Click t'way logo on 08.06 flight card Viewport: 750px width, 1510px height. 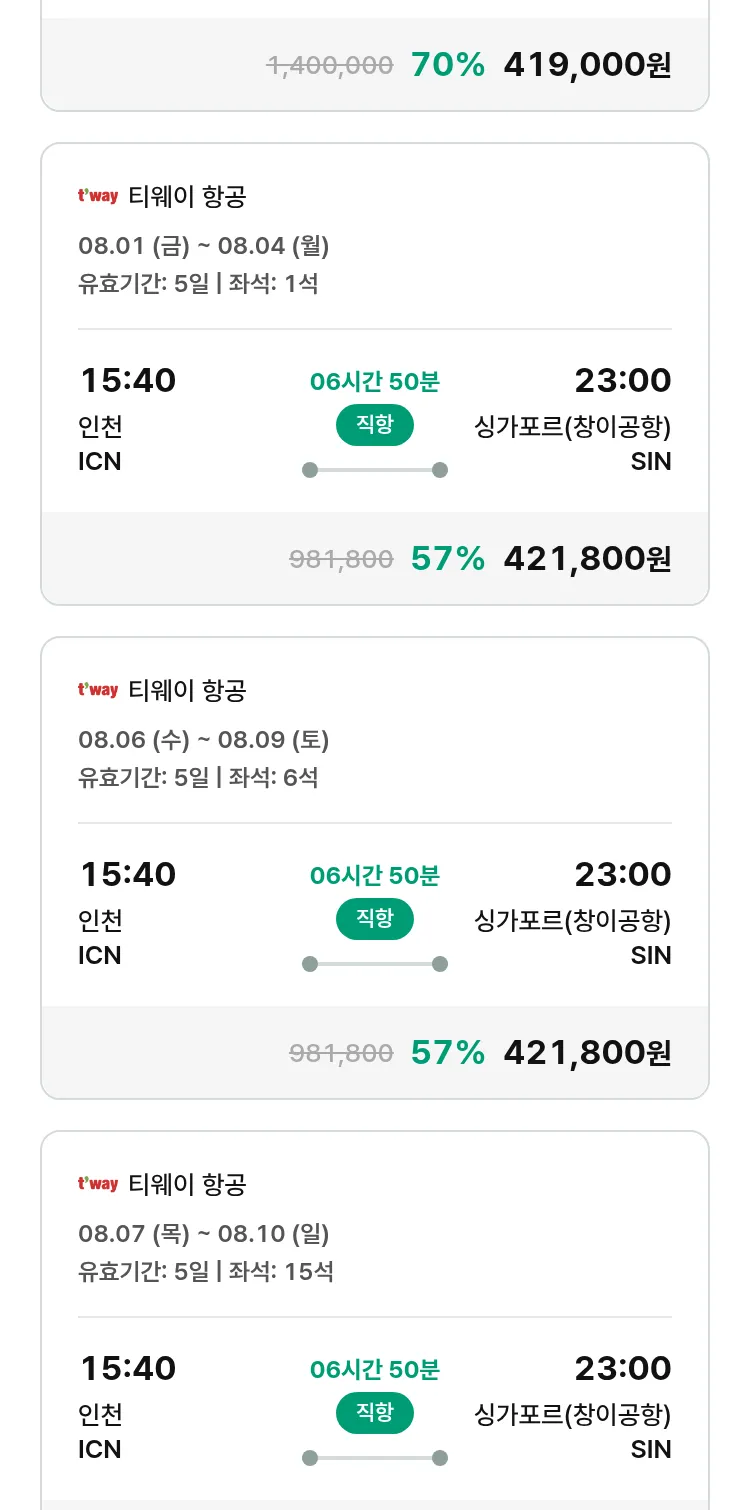click(x=98, y=690)
